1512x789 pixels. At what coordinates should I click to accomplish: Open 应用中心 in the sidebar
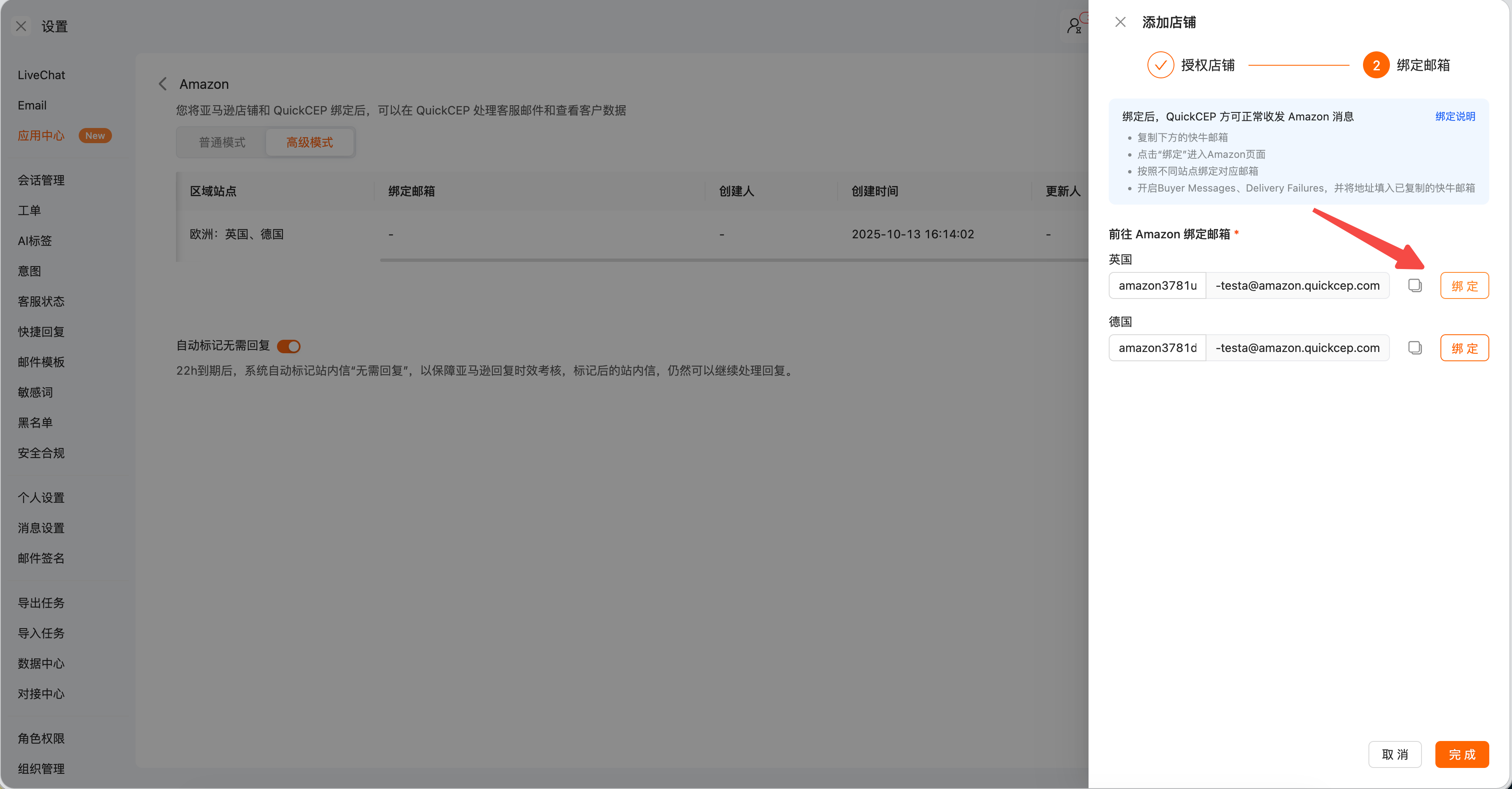click(41, 136)
